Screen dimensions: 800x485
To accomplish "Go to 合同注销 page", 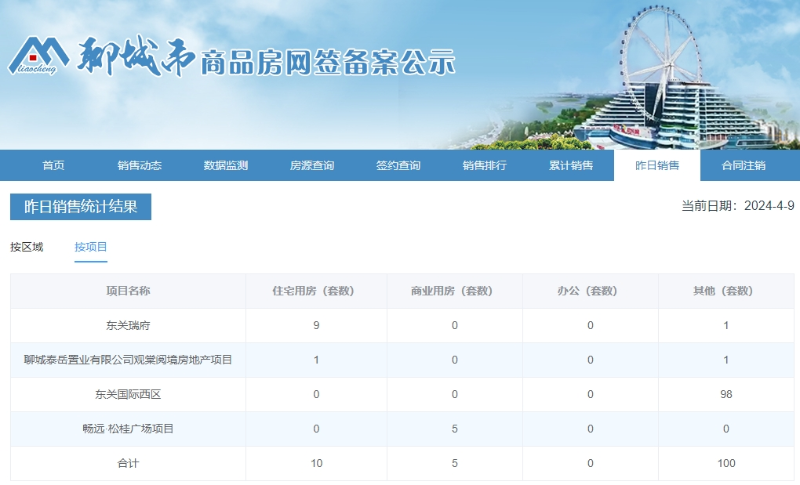I will 743,166.
